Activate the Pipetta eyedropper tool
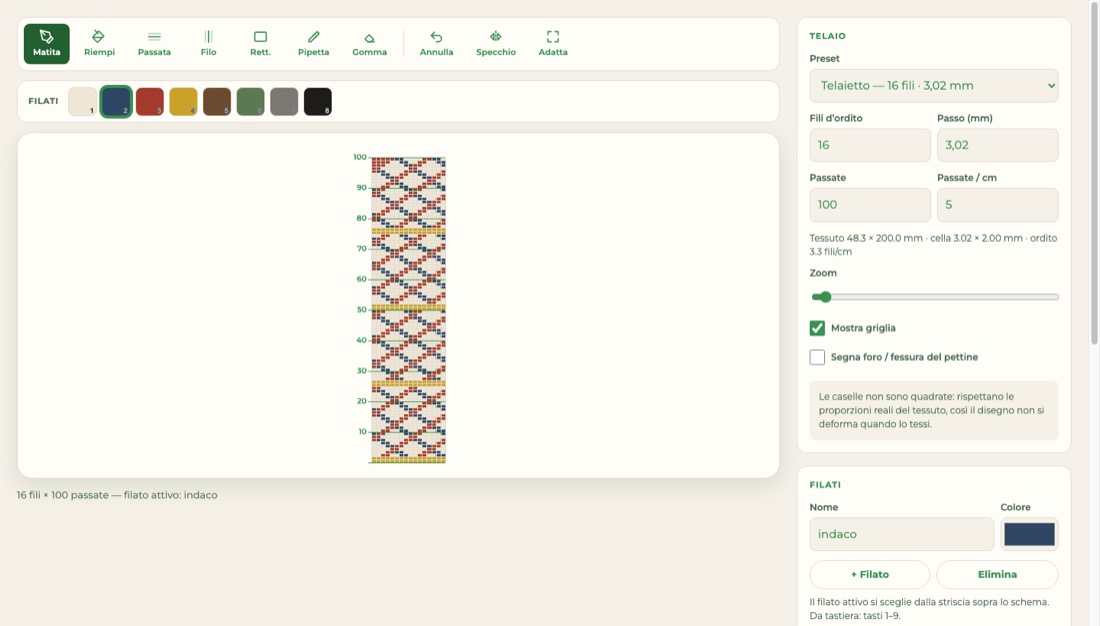1100x626 pixels. (x=313, y=44)
